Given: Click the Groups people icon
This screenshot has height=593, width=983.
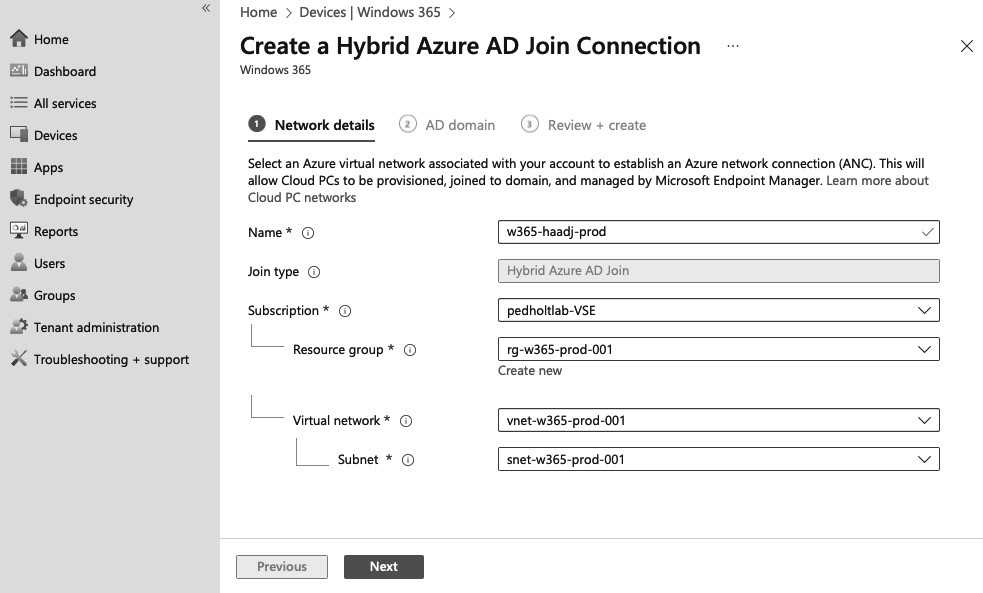Looking at the screenshot, I should tap(19, 294).
